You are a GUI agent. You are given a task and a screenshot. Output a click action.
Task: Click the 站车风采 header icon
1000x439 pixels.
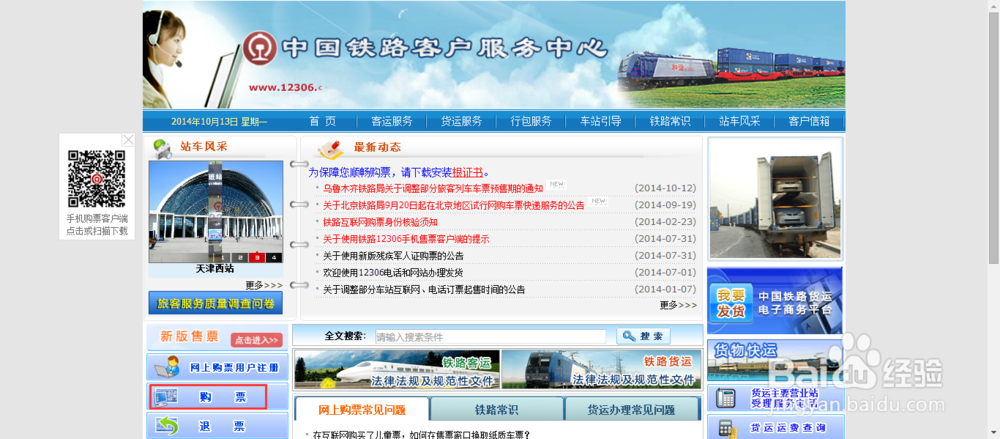[162, 148]
